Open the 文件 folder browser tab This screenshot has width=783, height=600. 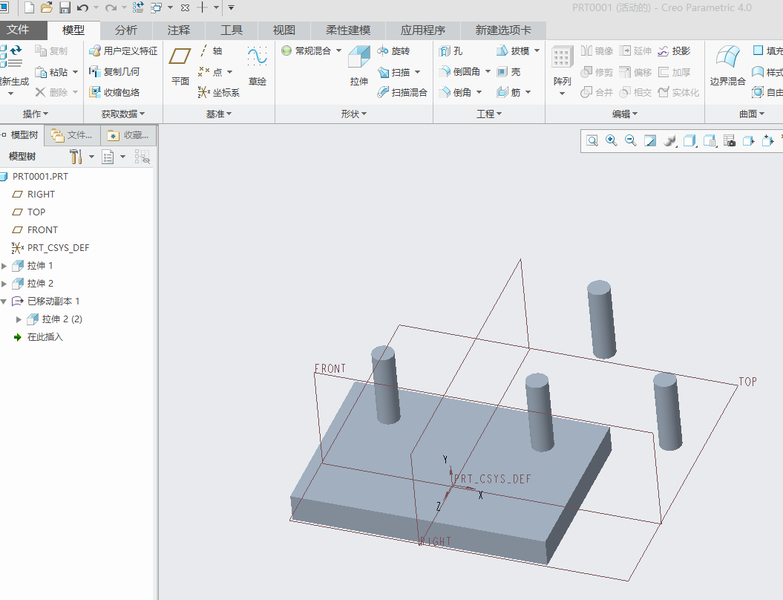pyautogui.click(x=72, y=135)
